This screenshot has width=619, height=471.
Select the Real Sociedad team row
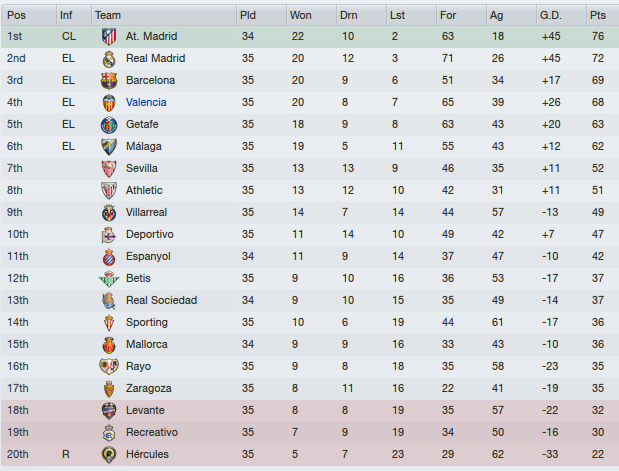point(310,300)
